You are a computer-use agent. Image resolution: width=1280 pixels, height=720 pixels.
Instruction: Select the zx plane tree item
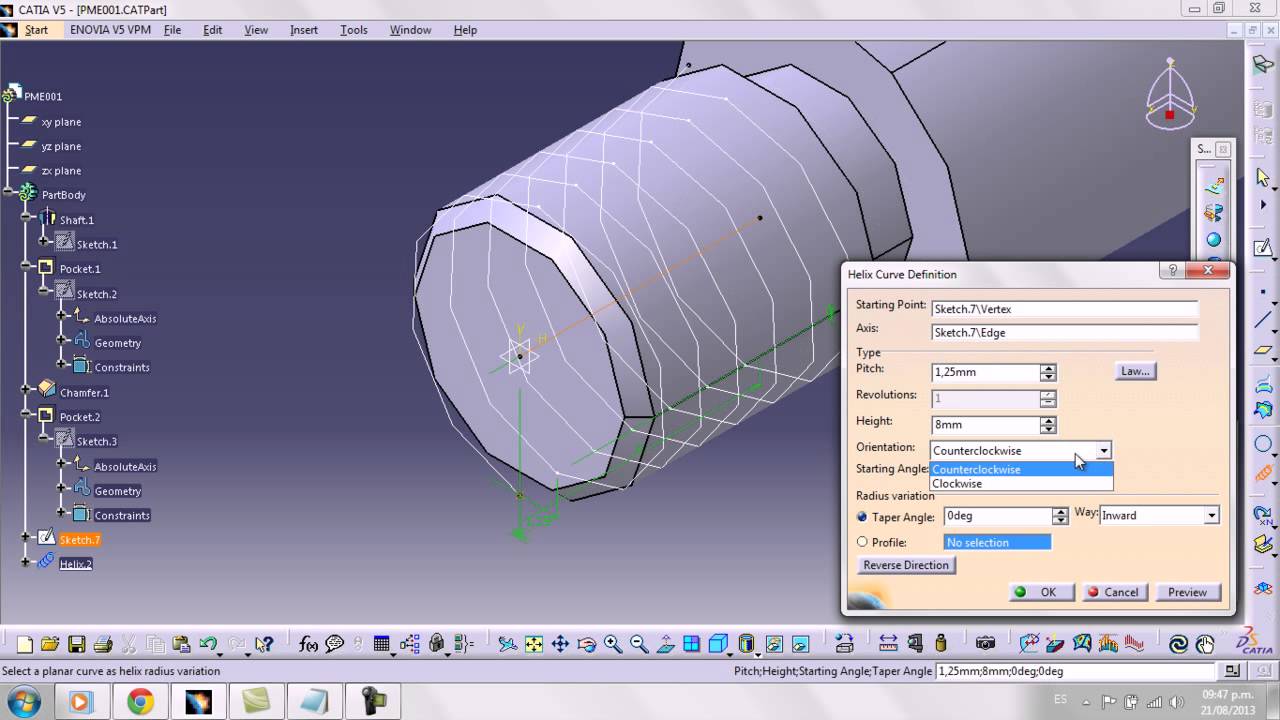pos(61,171)
